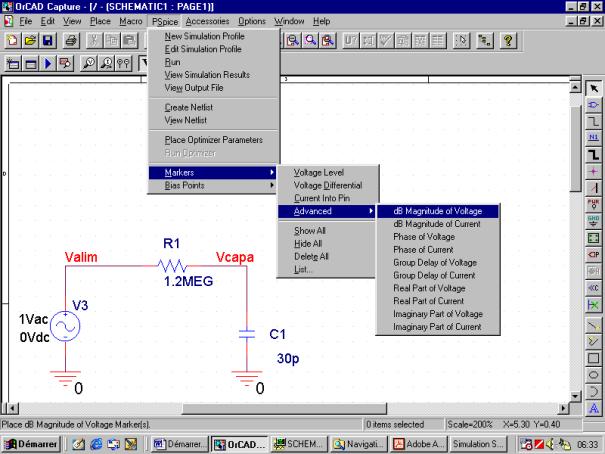Switch to SCHEM taskbar window button

point(299,444)
